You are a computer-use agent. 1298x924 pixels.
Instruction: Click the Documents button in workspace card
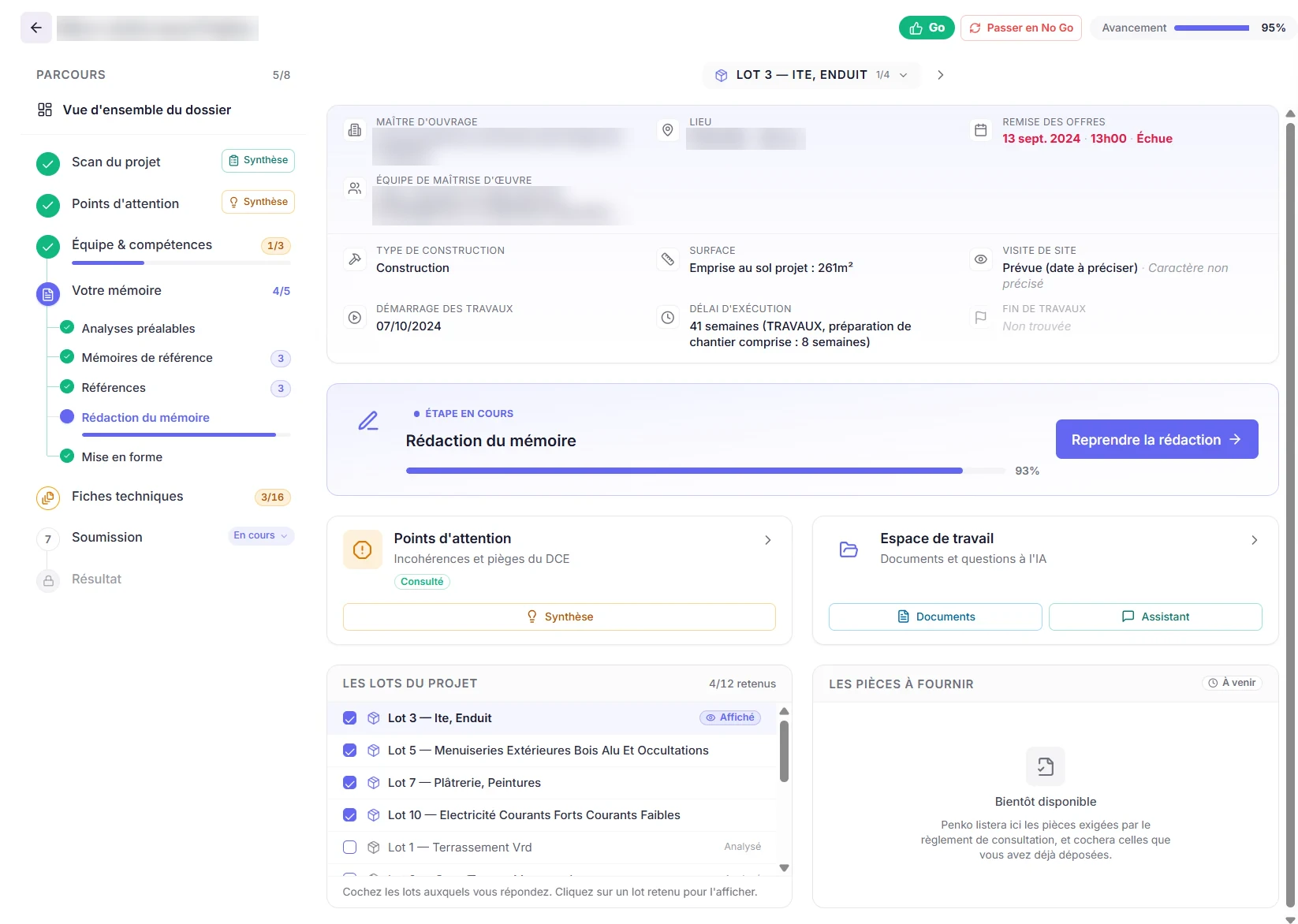(935, 617)
